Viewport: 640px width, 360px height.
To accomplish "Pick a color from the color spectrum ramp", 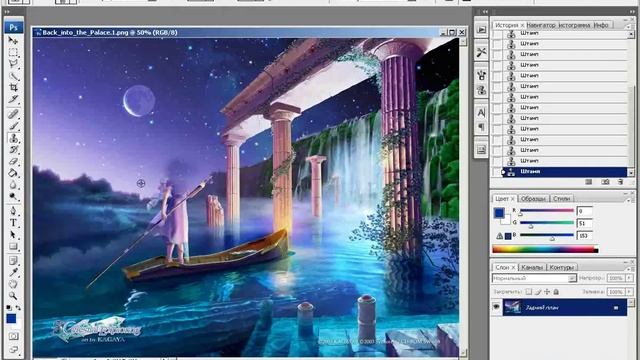I will (545, 250).
